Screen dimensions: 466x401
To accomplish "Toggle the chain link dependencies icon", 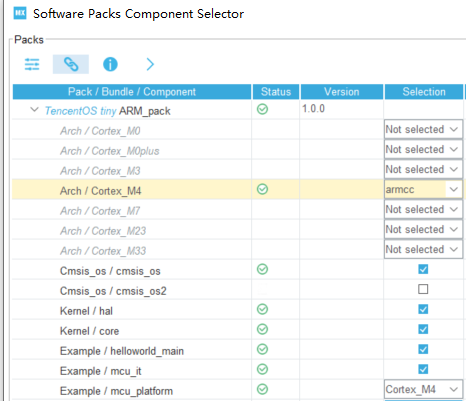I will [71, 64].
